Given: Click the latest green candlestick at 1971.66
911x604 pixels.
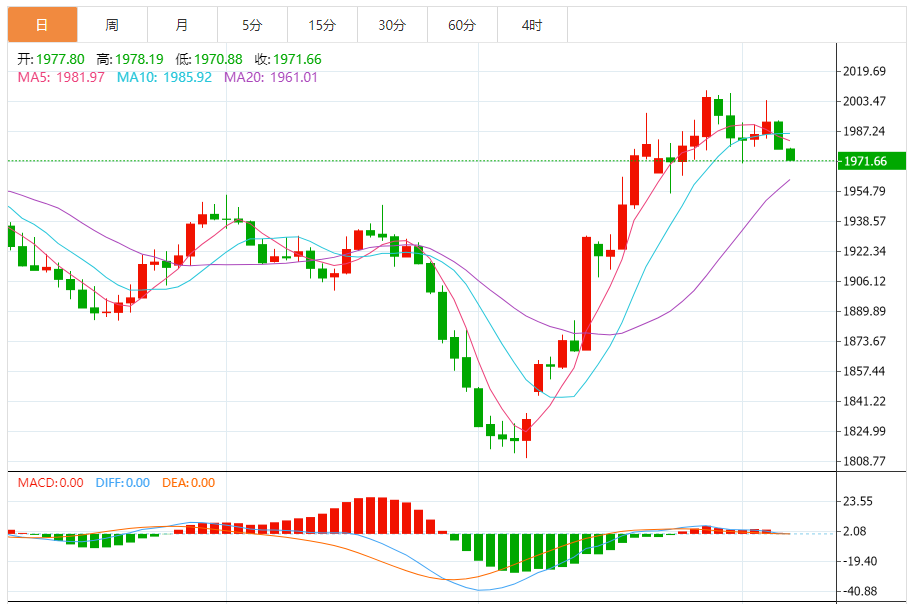Looking at the screenshot, I should coord(790,154).
